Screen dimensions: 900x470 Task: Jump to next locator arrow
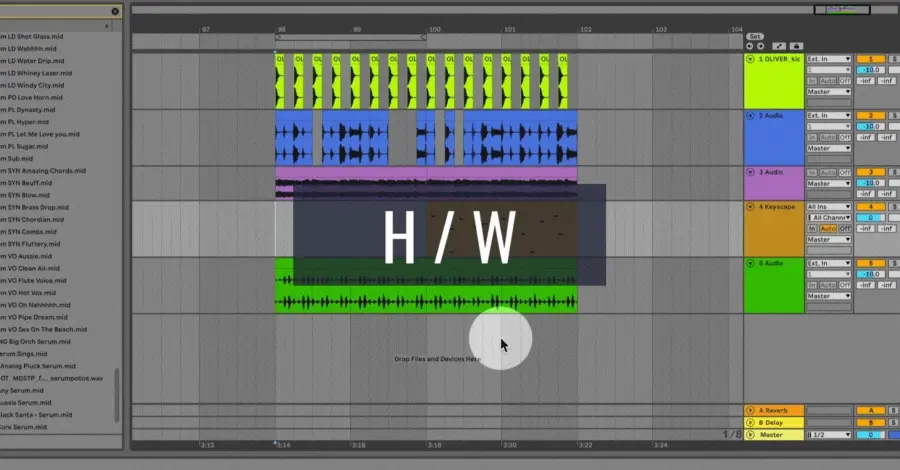[761, 46]
